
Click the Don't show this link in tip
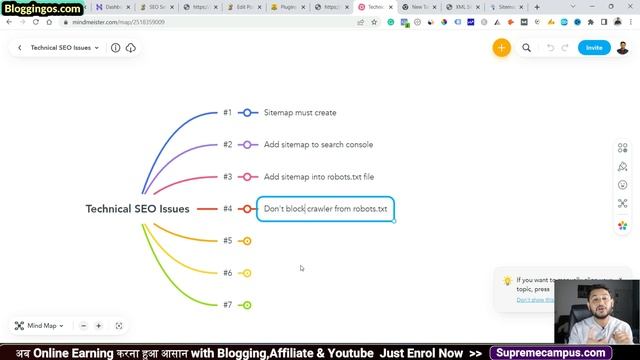pyautogui.click(x=535, y=300)
